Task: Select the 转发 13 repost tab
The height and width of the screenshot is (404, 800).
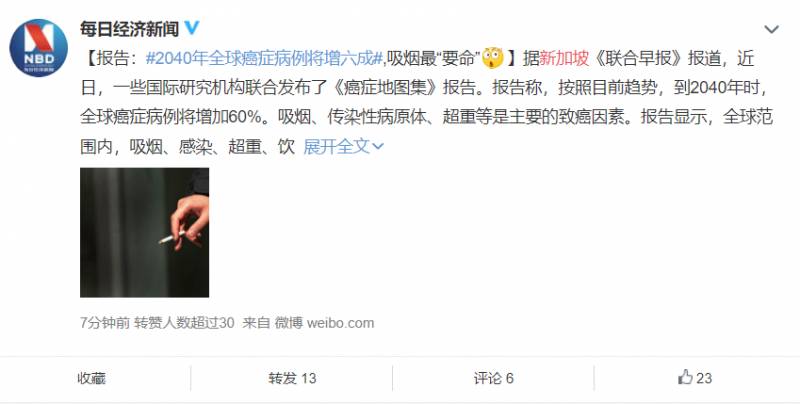Action: click(292, 378)
